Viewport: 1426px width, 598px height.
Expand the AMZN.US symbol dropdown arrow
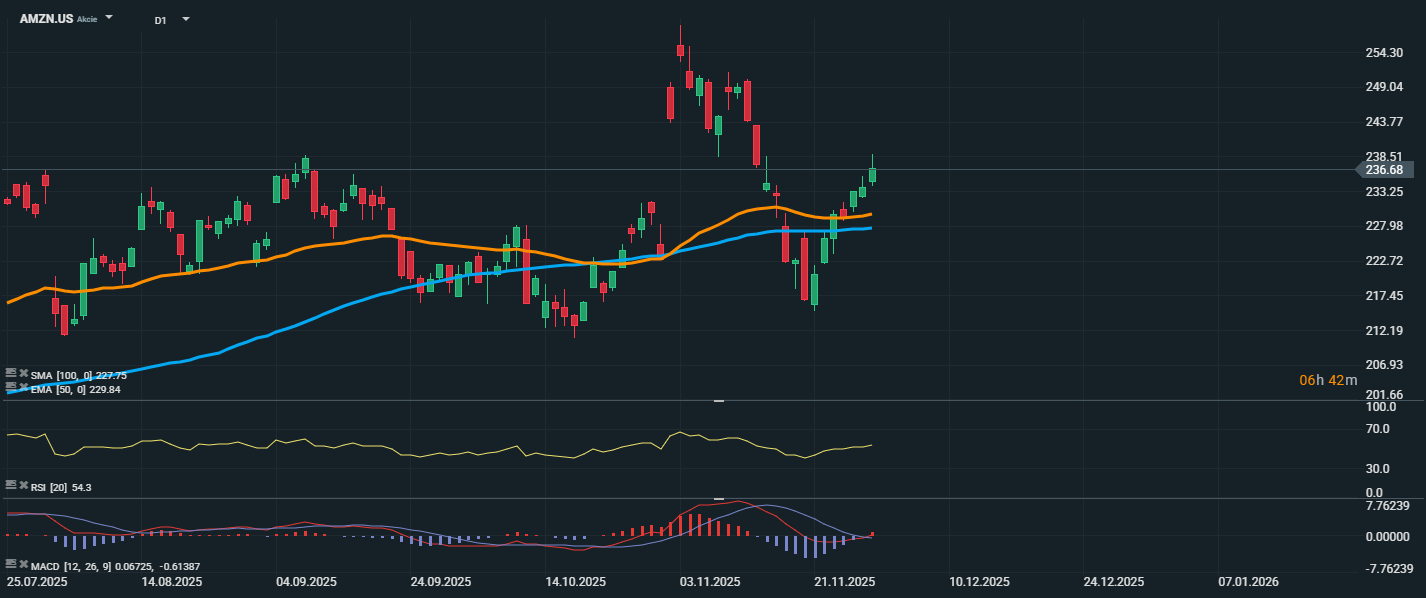(x=109, y=18)
